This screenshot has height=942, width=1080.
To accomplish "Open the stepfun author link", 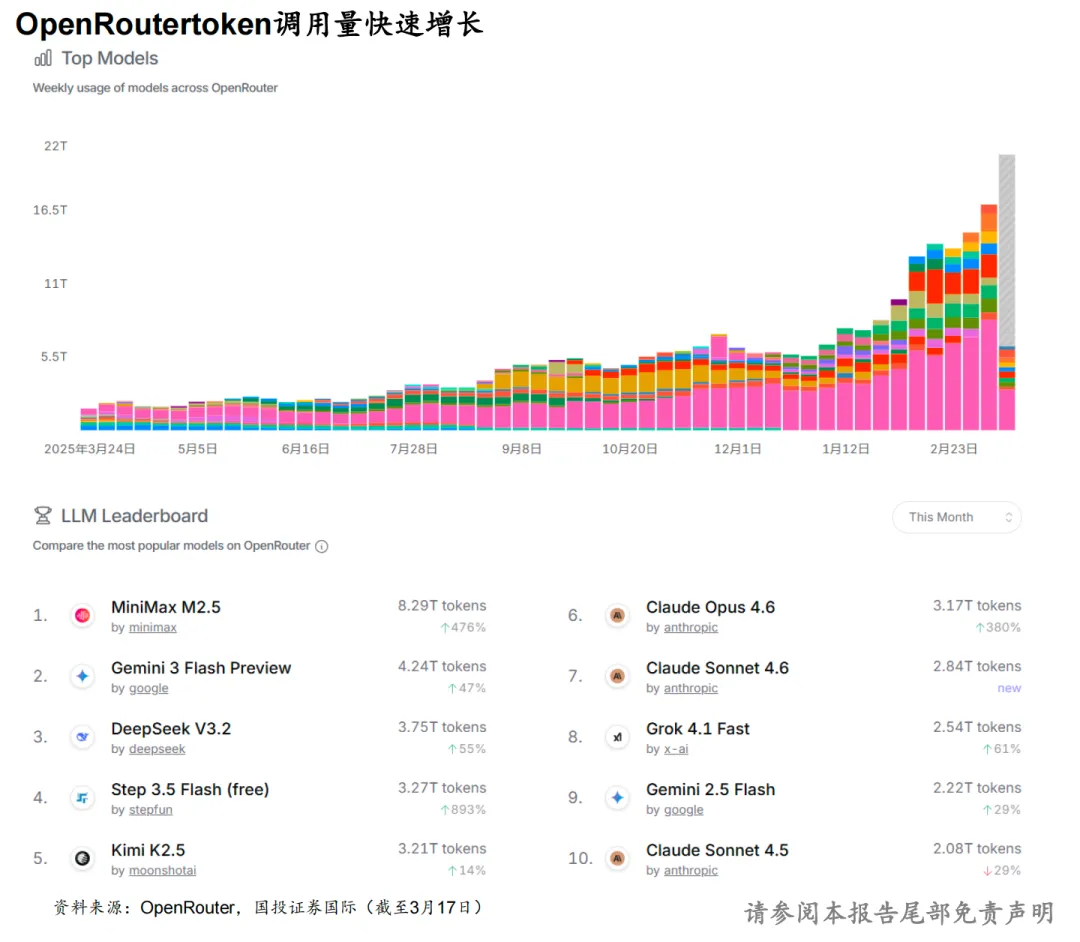I will (151, 809).
